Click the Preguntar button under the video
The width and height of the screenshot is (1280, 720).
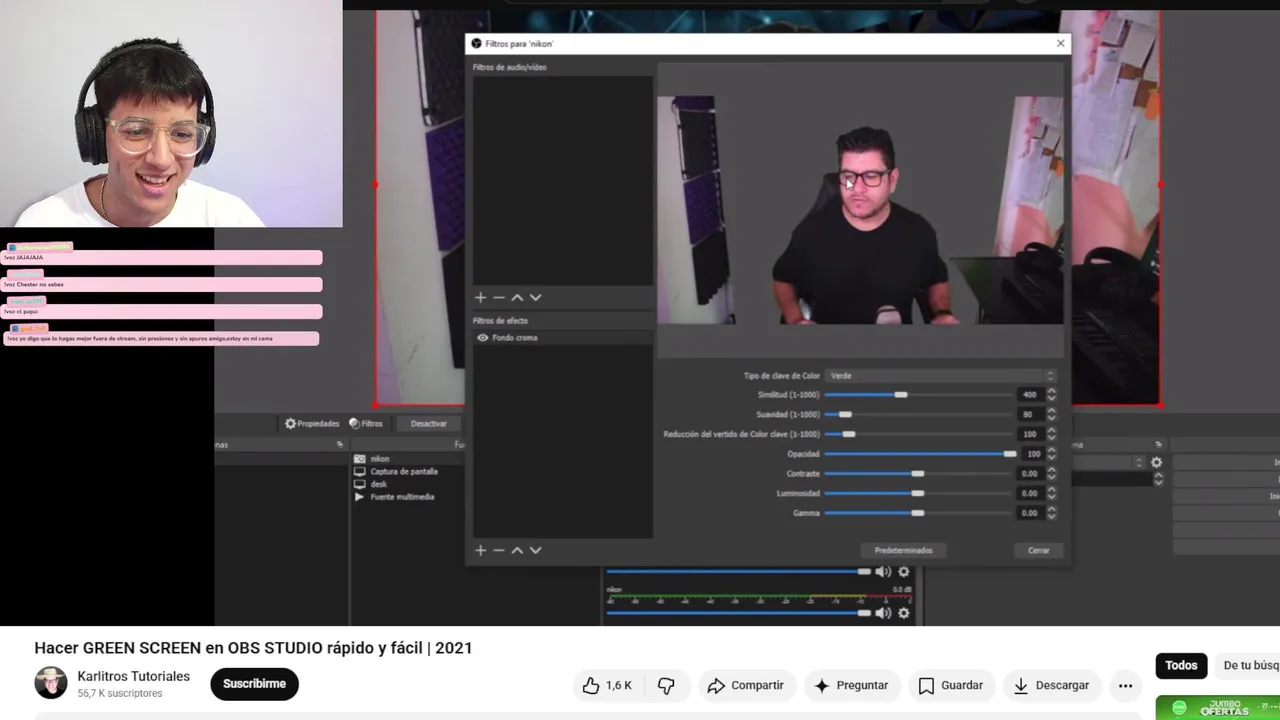[x=851, y=685]
